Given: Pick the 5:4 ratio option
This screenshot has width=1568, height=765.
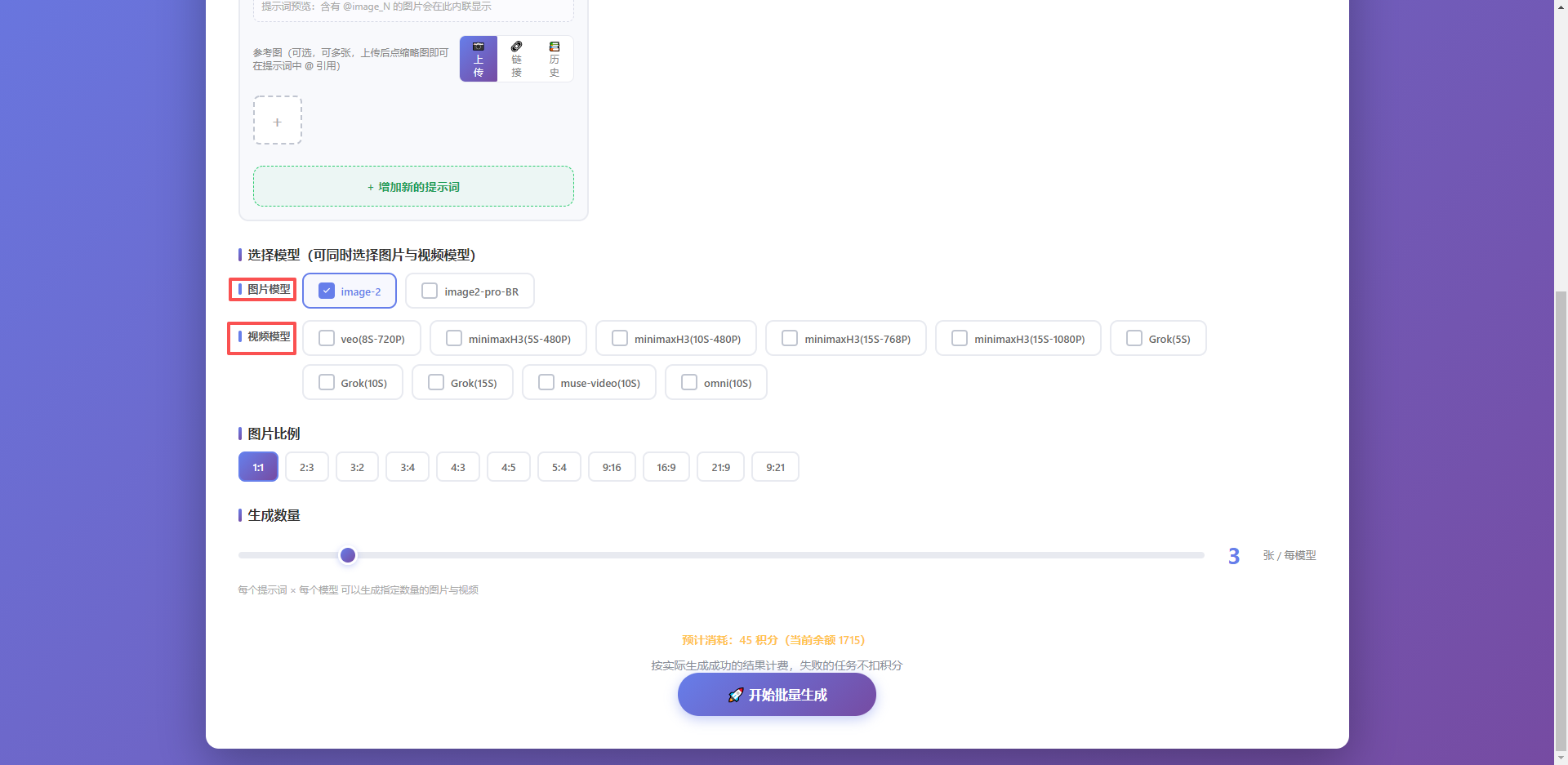Looking at the screenshot, I should tap(559, 467).
